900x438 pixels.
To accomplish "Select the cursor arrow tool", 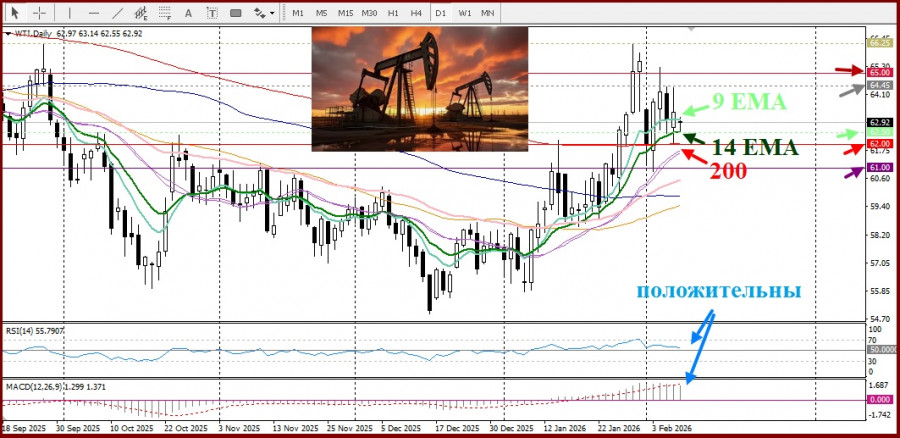I will click(14, 13).
